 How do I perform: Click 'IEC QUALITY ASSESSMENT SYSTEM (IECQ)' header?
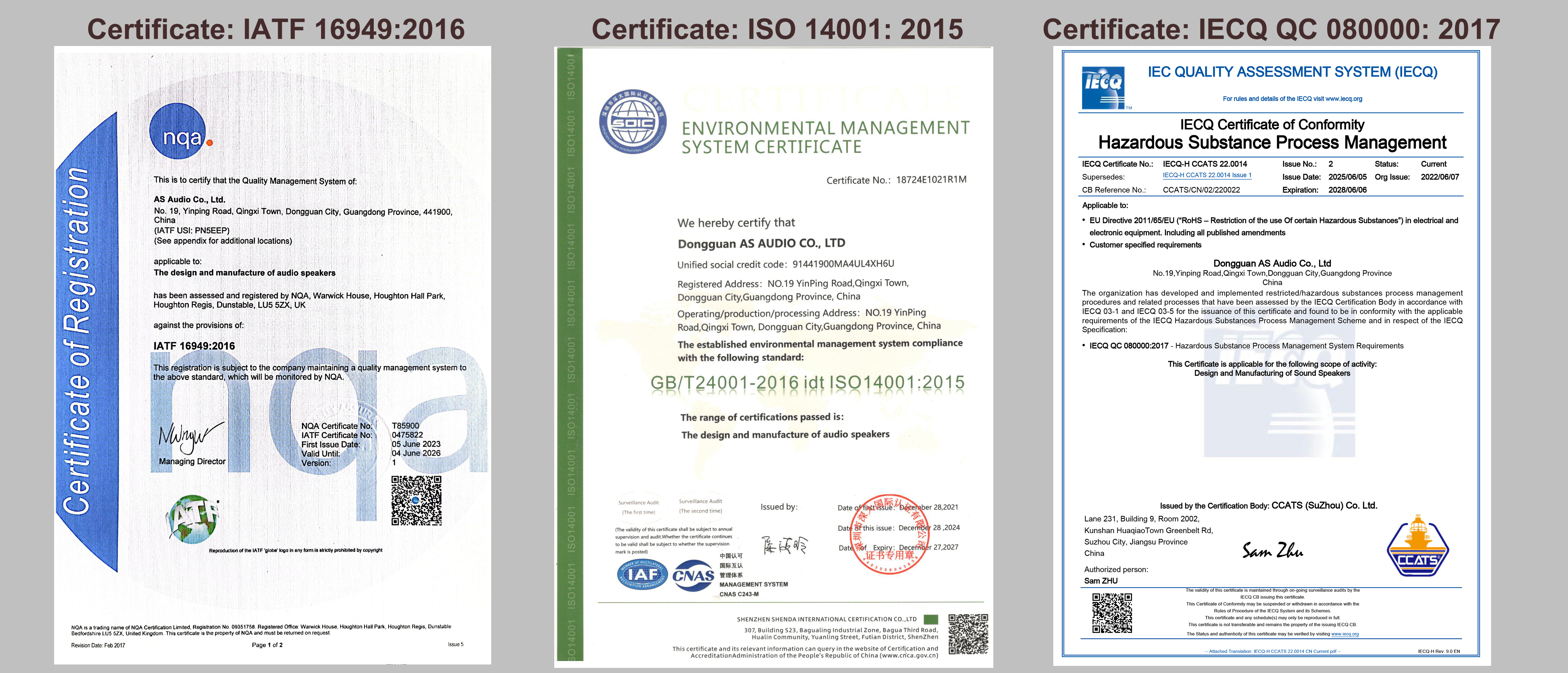click(1292, 72)
